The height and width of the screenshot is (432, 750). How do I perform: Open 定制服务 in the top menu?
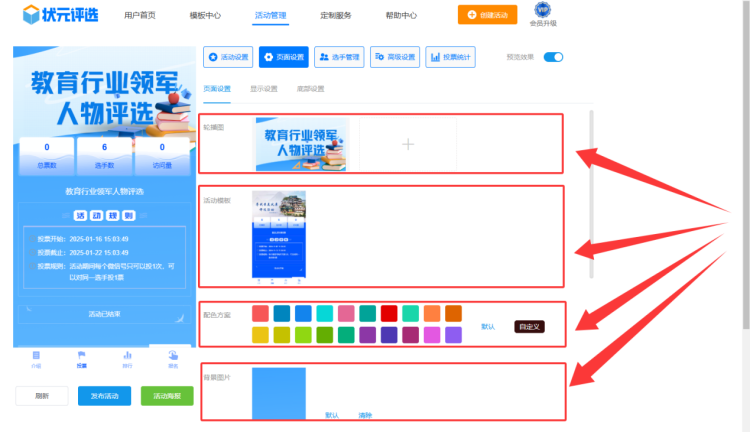click(335, 16)
